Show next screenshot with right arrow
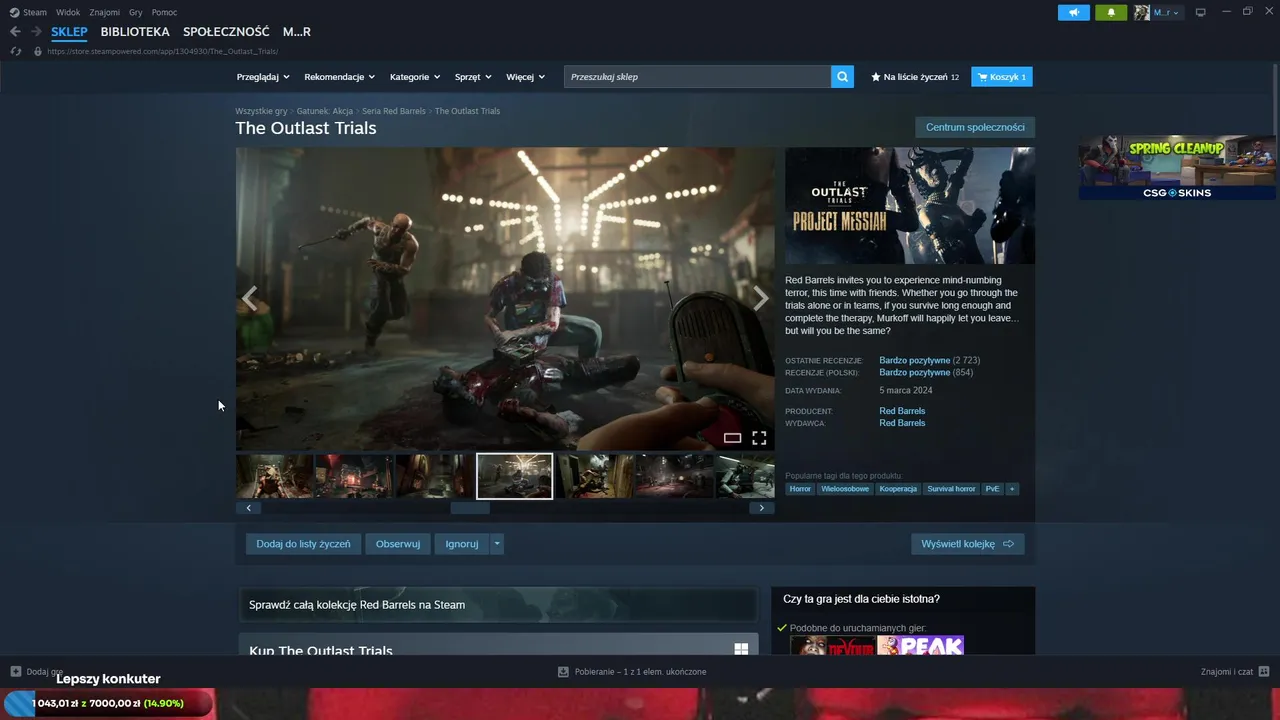 click(x=761, y=298)
